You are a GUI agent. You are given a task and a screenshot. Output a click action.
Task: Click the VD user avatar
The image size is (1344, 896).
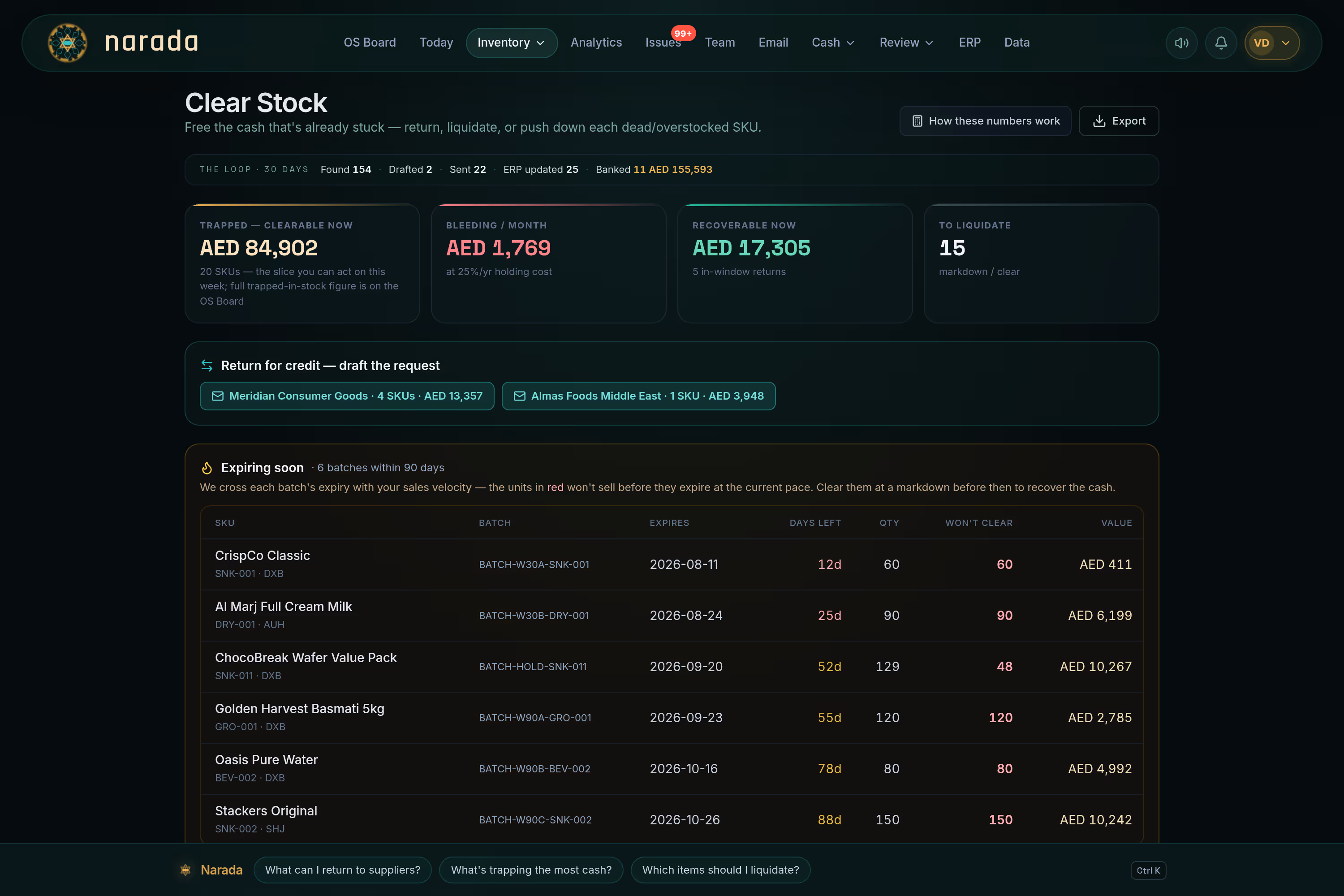1261,43
